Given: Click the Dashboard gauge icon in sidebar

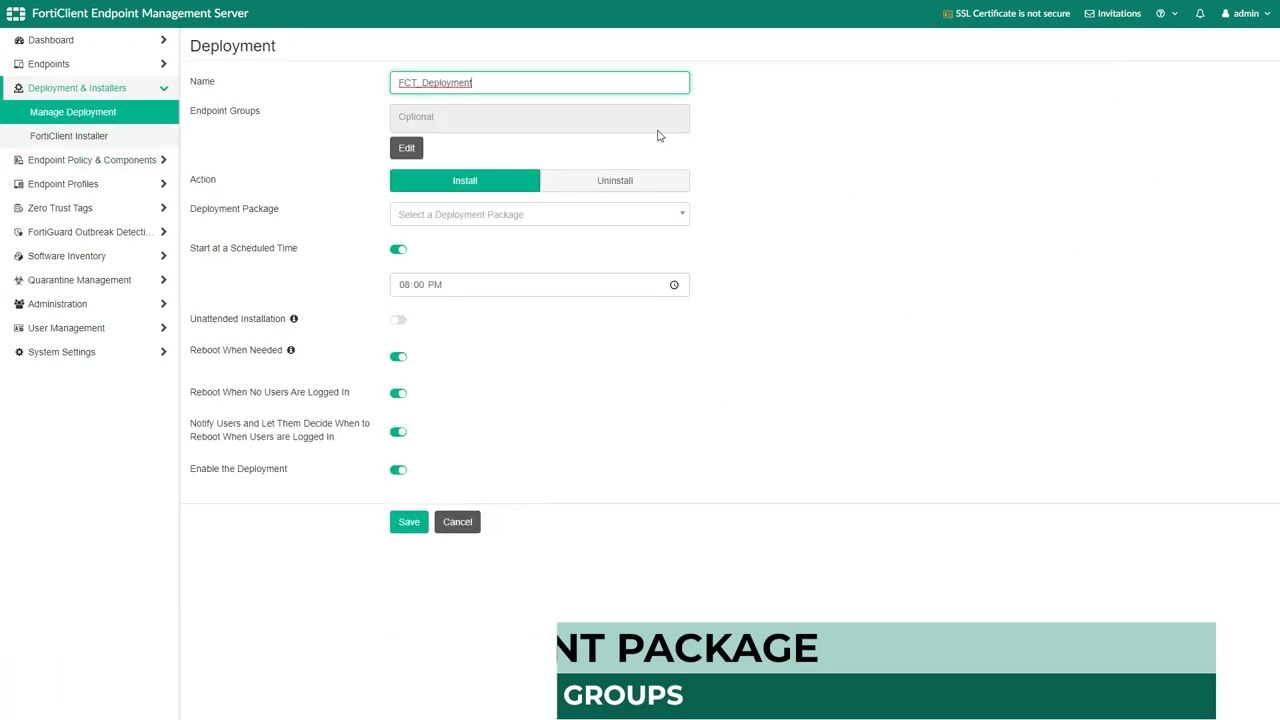Looking at the screenshot, I should point(19,40).
